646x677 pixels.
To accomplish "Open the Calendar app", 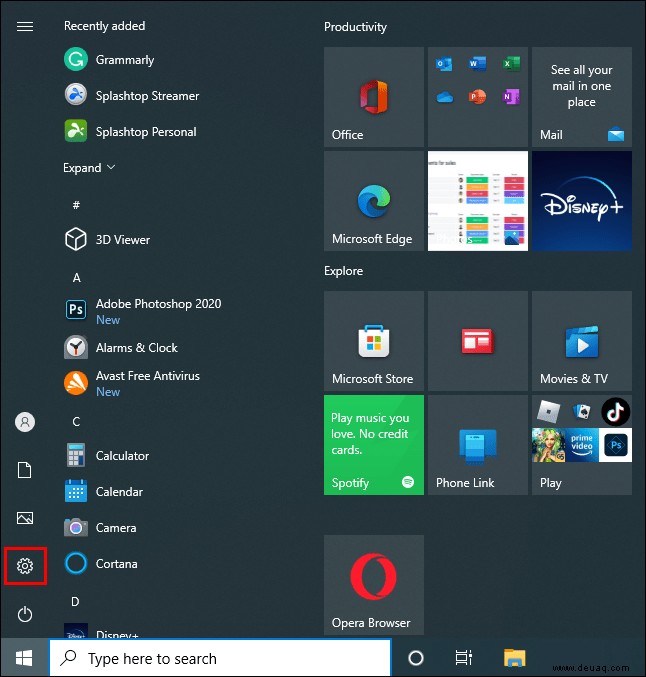I will [104, 491].
